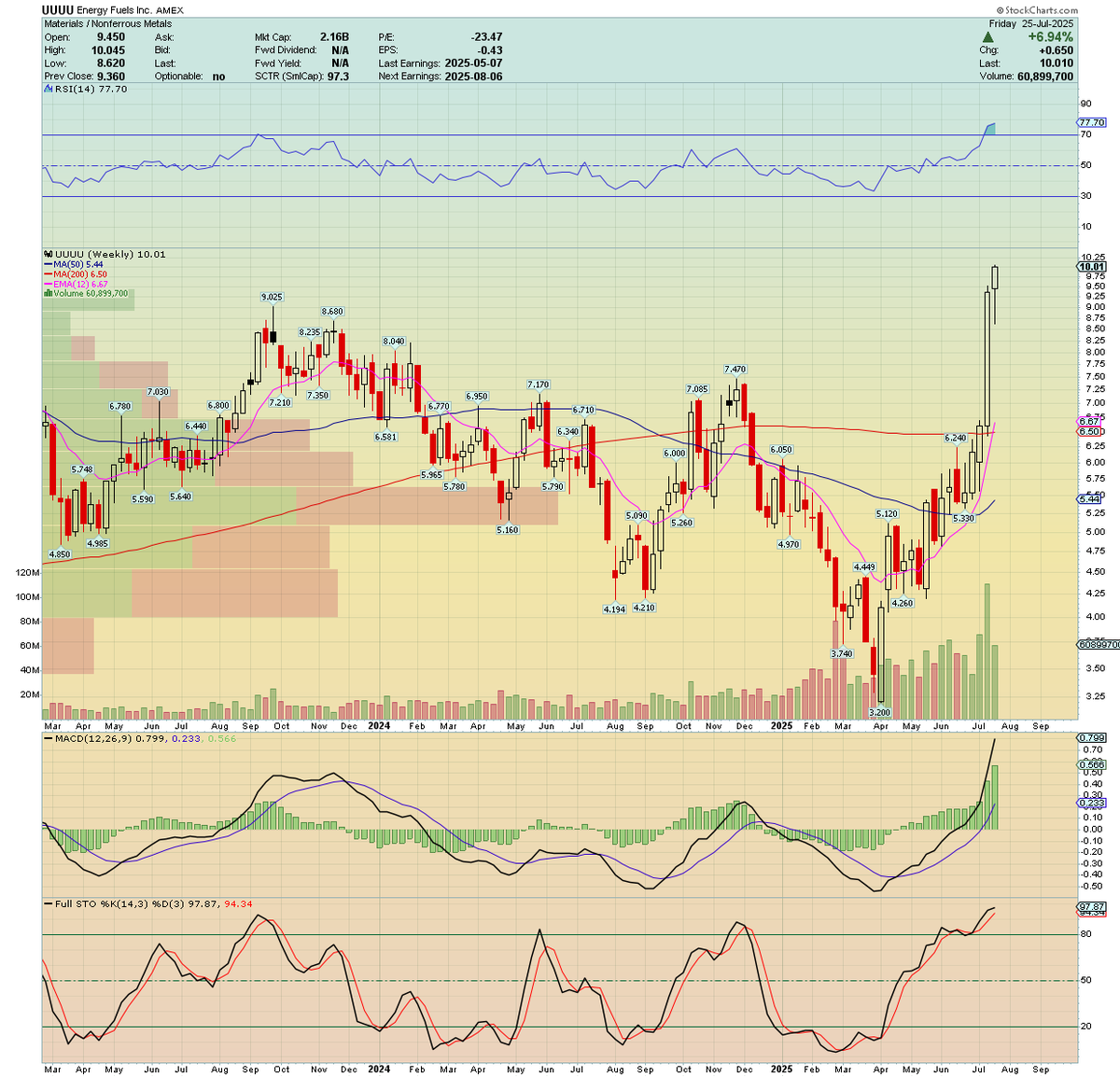The image size is (1120, 1077).
Task: Click the SCTR (SmlCap) value 97.3
Action: tap(338, 77)
